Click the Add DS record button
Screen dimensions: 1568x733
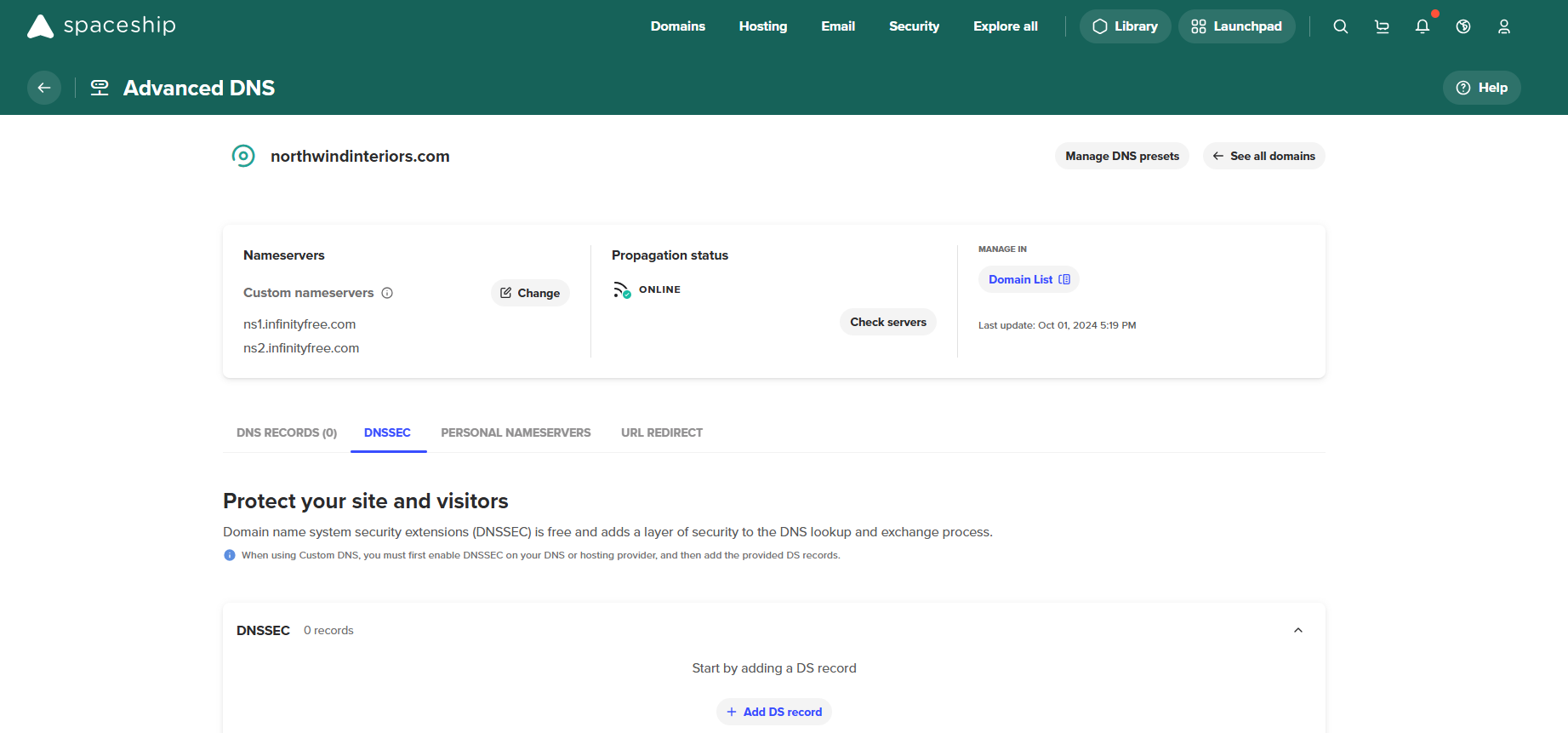pos(773,712)
